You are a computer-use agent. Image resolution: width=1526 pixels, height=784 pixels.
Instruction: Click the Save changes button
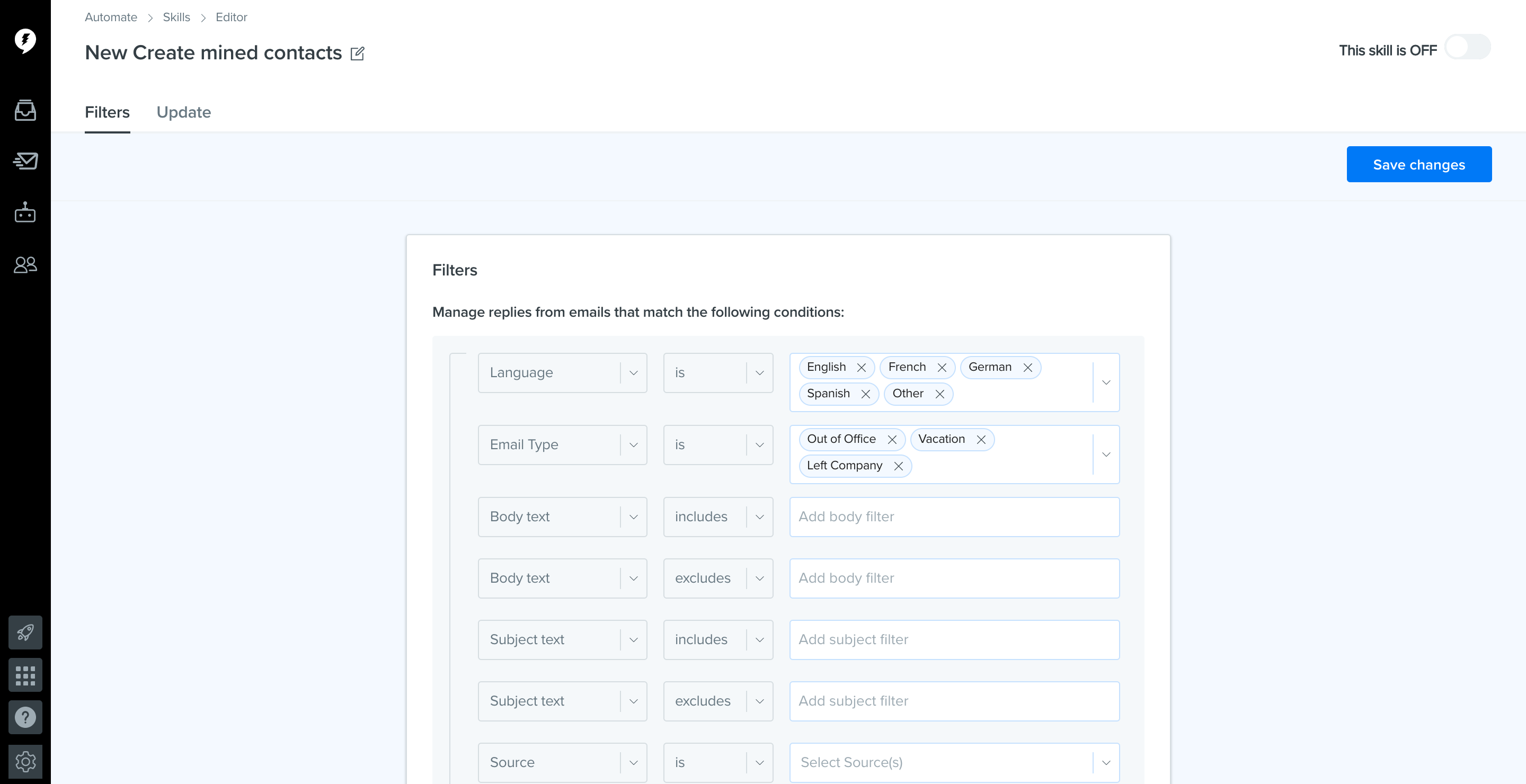(x=1419, y=164)
